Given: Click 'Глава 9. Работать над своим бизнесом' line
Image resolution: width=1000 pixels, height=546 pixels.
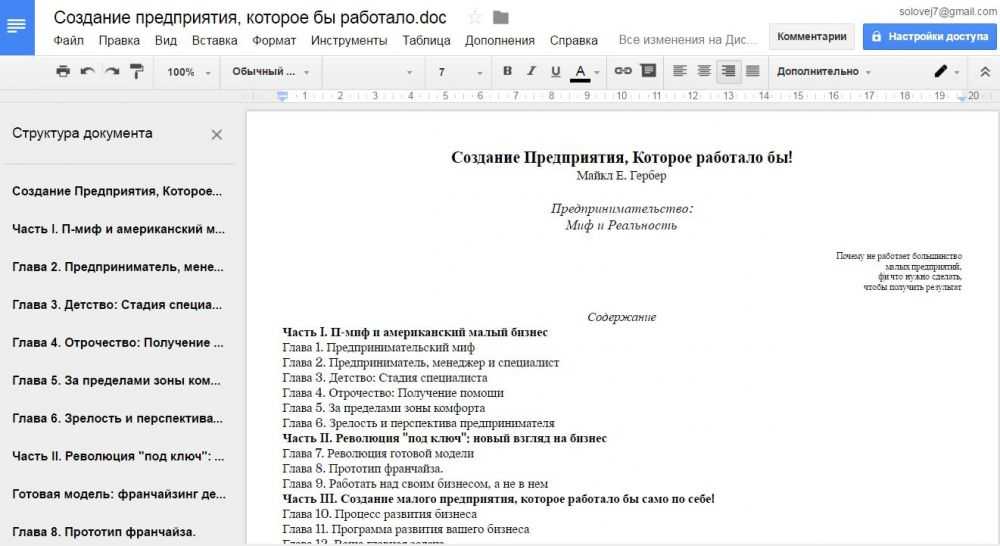Looking at the screenshot, I should point(415,484).
